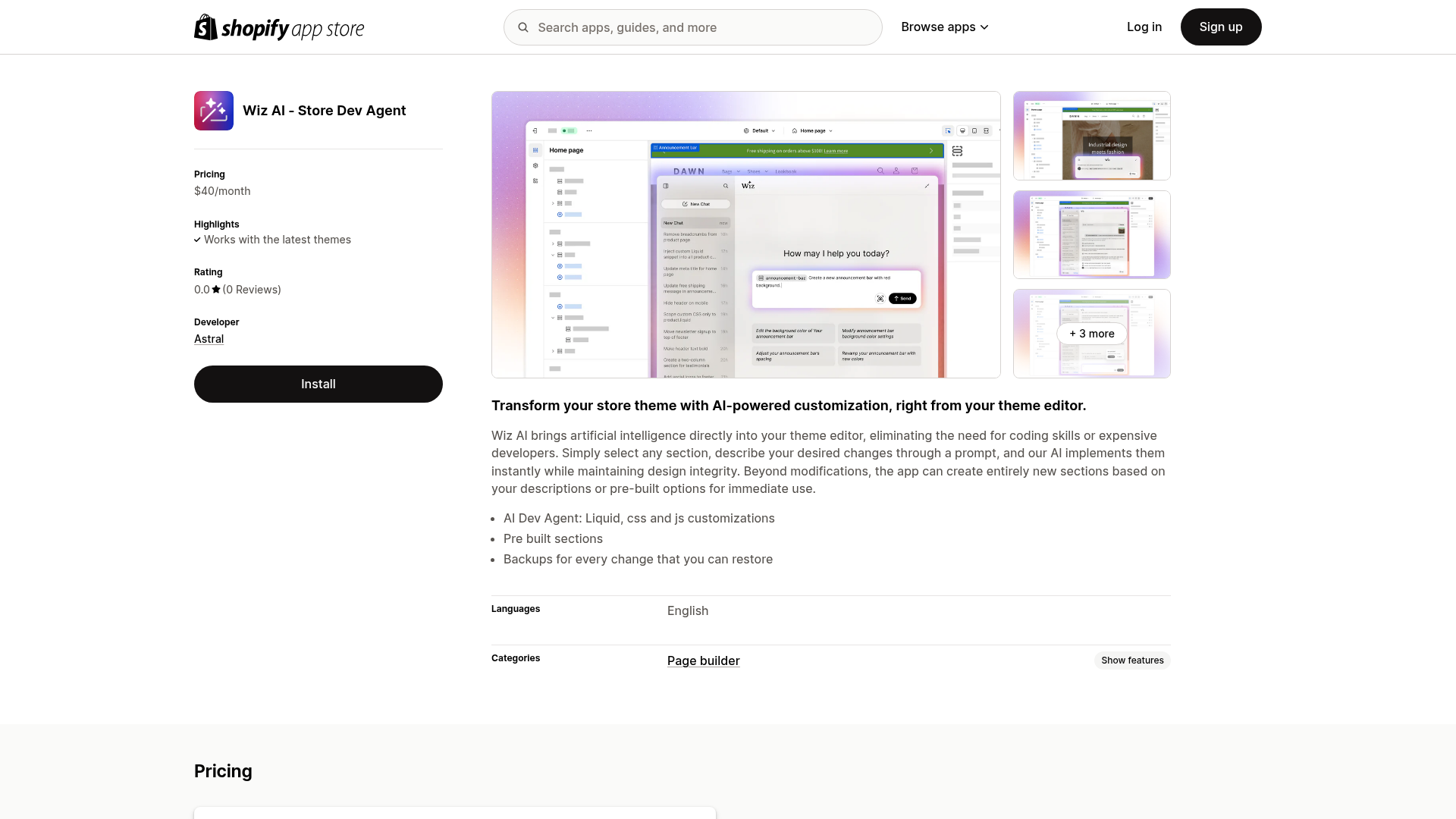
Task: Click the English language value
Action: 688,611
